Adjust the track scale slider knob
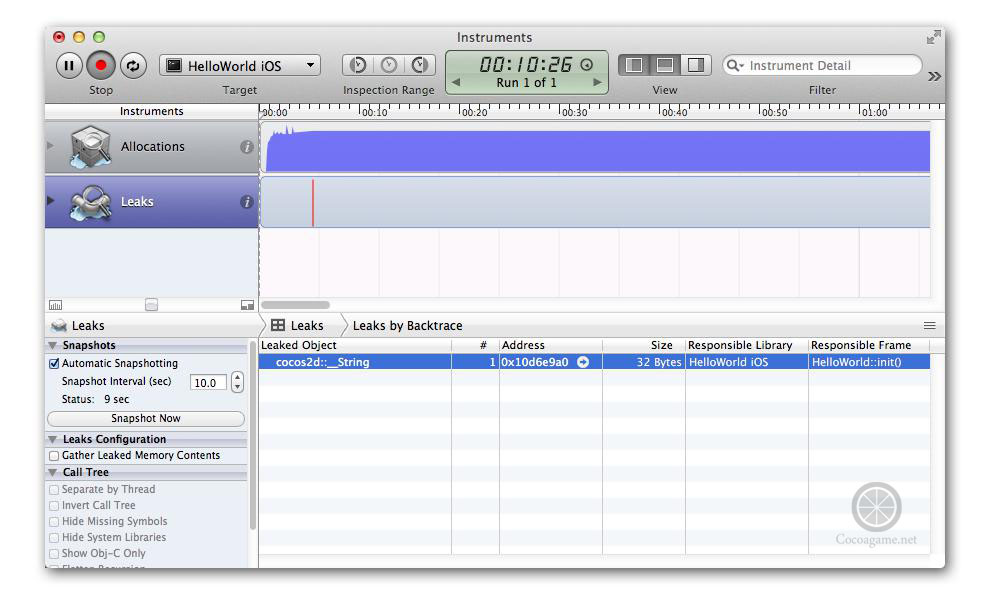Screen dimensions: 990x595 point(152,305)
